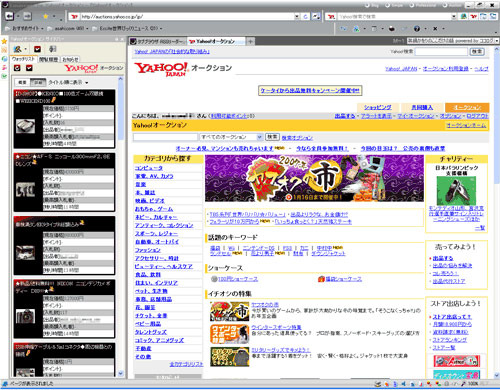Go forward with the browser forward arrow

(x=27, y=16)
